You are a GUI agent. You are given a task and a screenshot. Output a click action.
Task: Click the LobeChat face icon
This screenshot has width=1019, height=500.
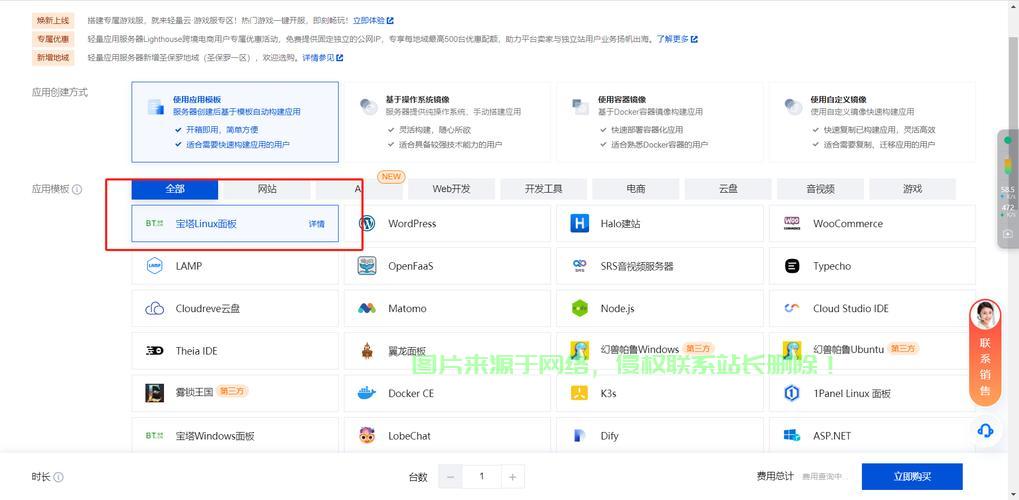(367, 436)
